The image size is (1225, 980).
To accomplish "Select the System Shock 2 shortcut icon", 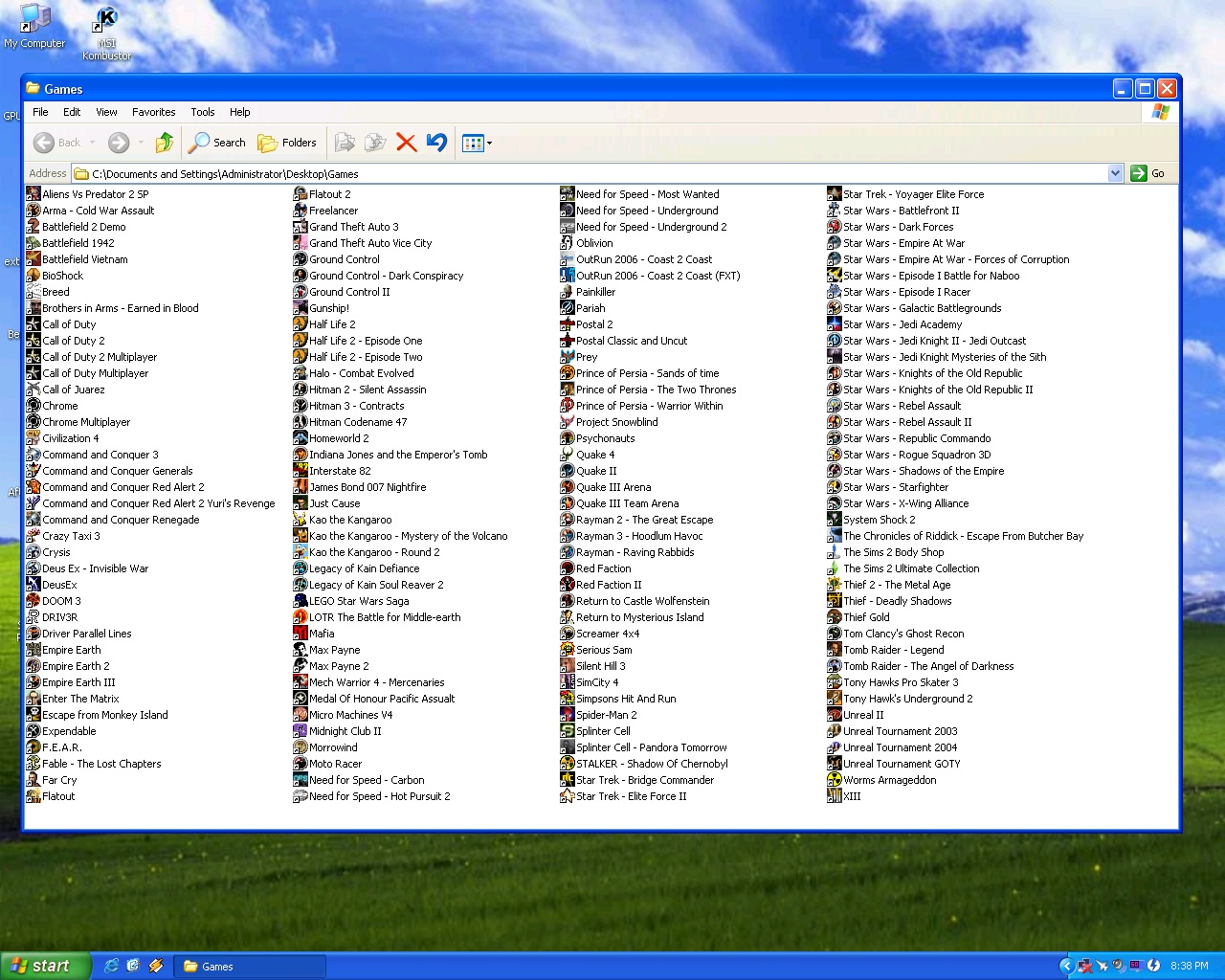I will (835, 520).
